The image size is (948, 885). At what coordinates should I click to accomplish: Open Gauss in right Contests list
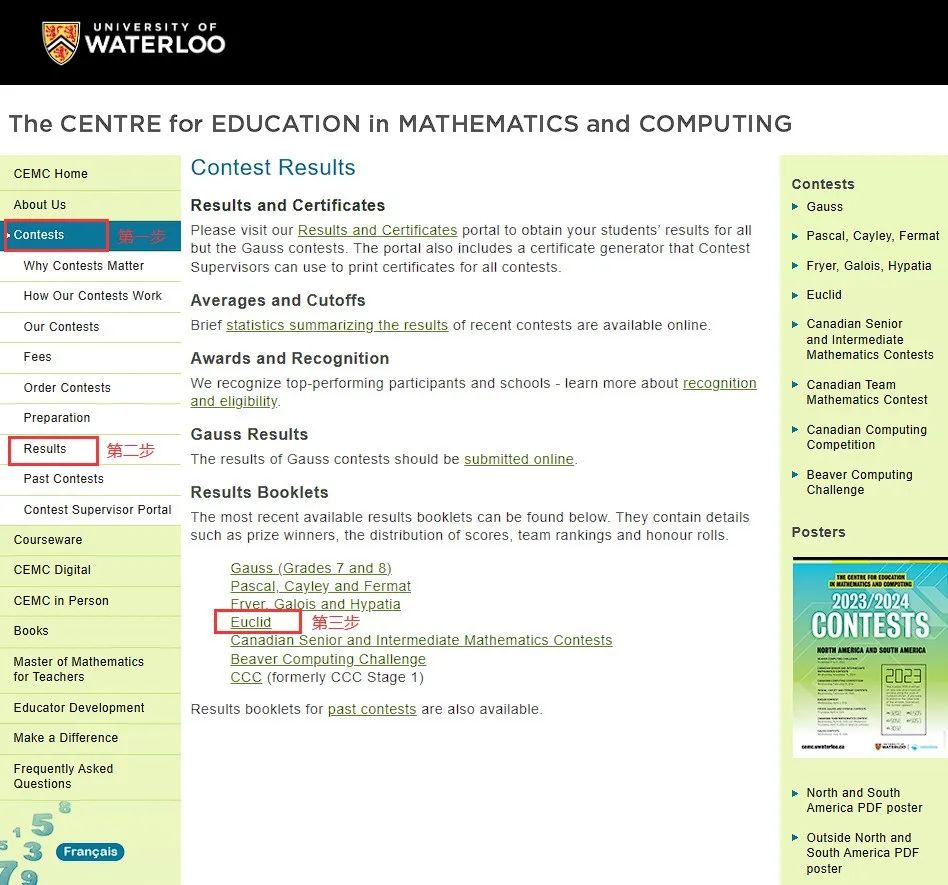click(824, 207)
